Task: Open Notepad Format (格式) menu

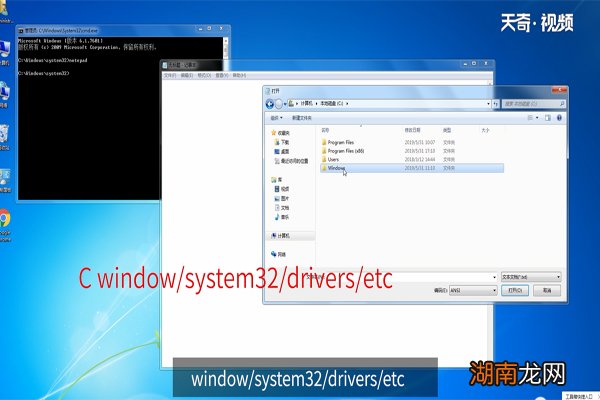Action: click(204, 75)
